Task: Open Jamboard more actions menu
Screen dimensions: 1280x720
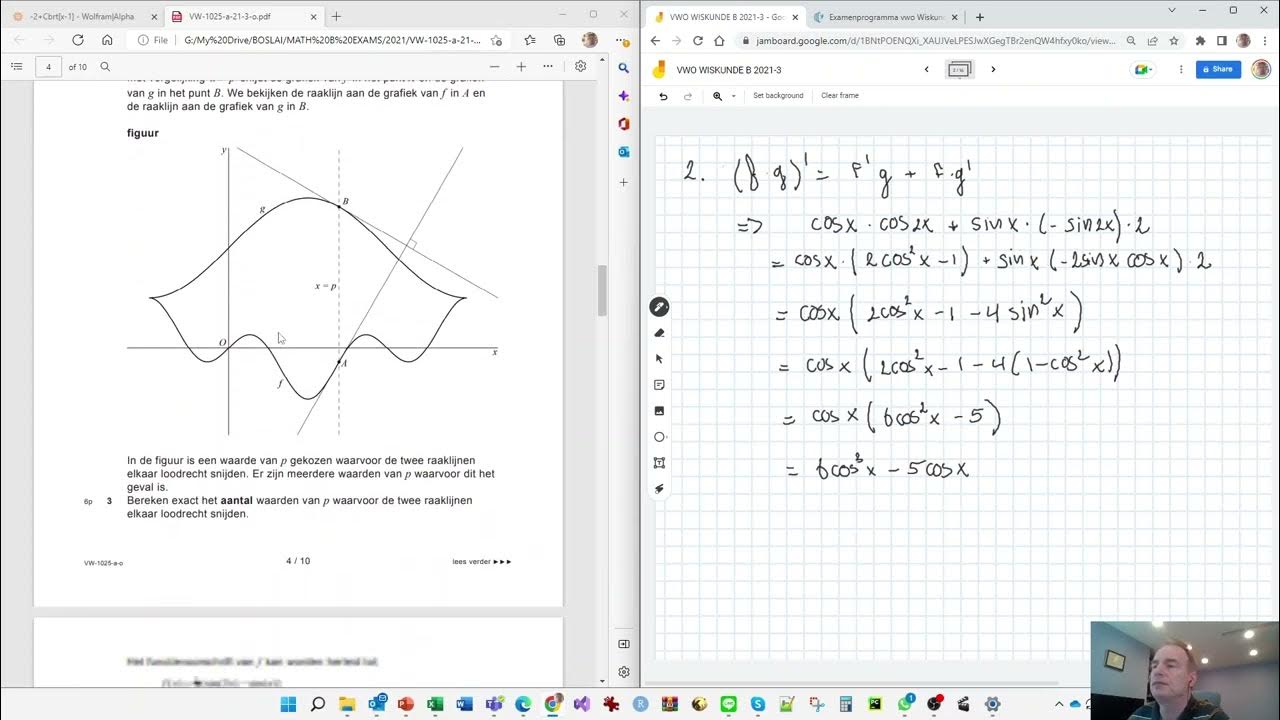Action: point(1181,70)
